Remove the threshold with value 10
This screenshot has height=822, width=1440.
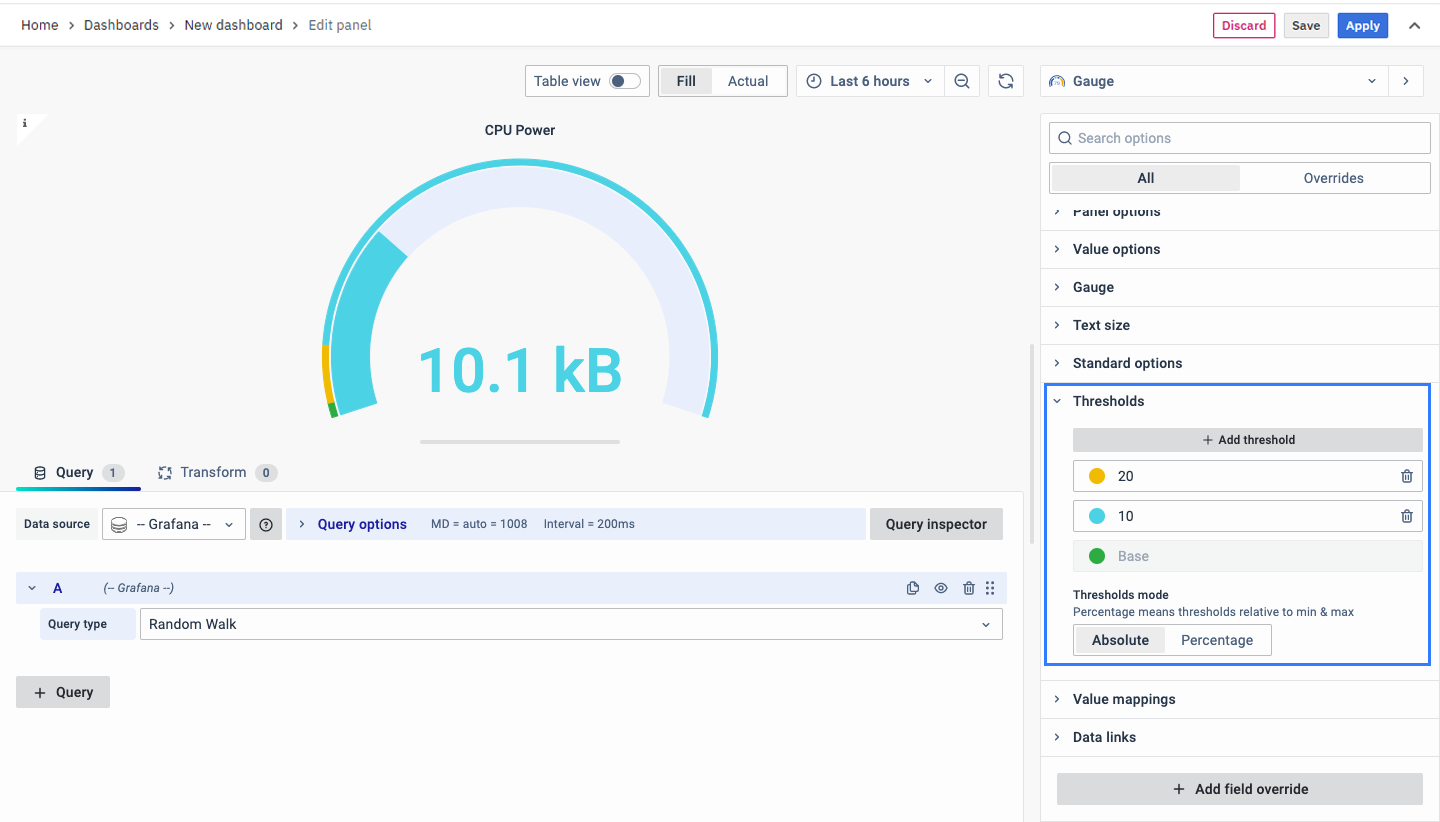[1406, 516]
